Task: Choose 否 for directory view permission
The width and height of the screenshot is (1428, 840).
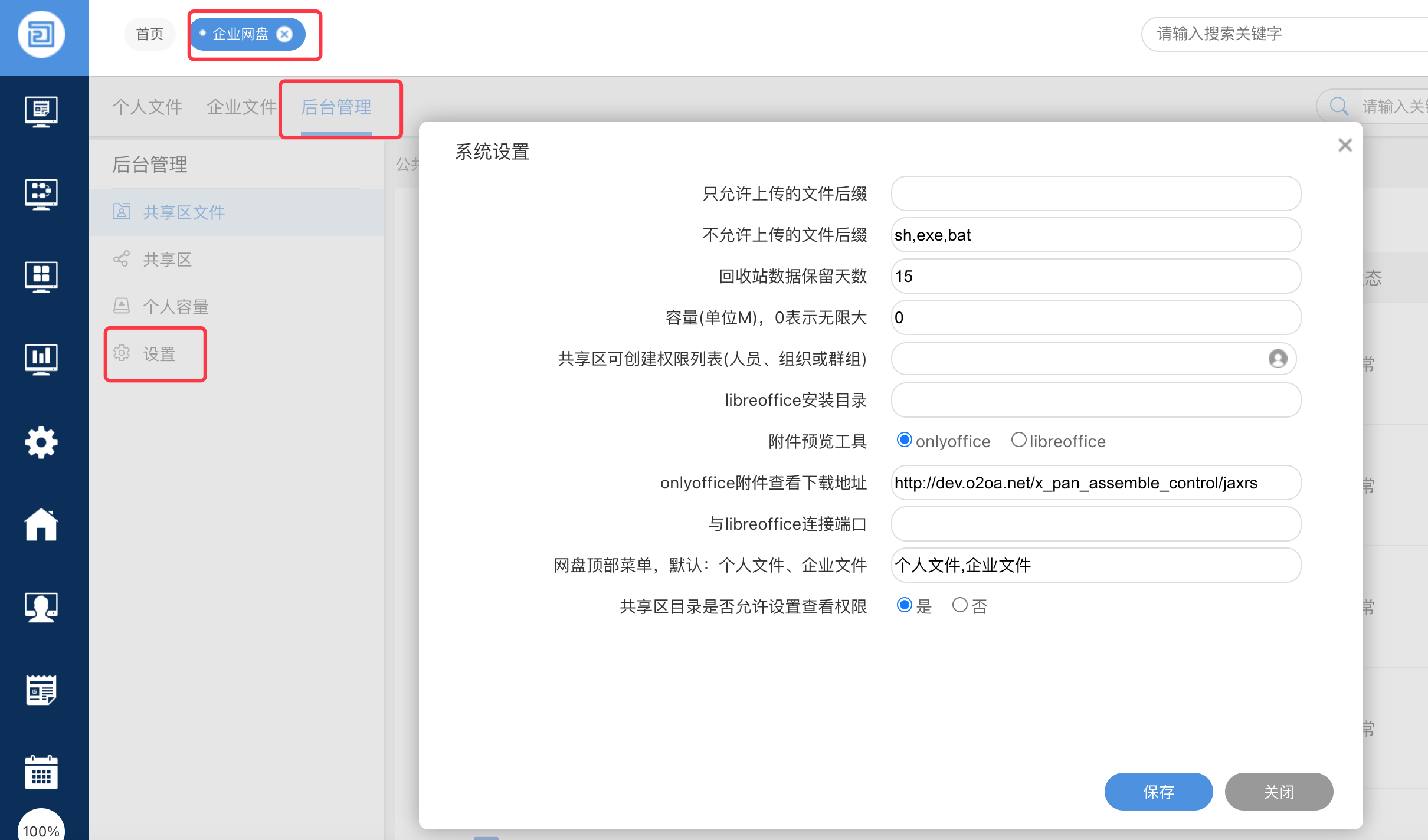Action: (x=960, y=605)
